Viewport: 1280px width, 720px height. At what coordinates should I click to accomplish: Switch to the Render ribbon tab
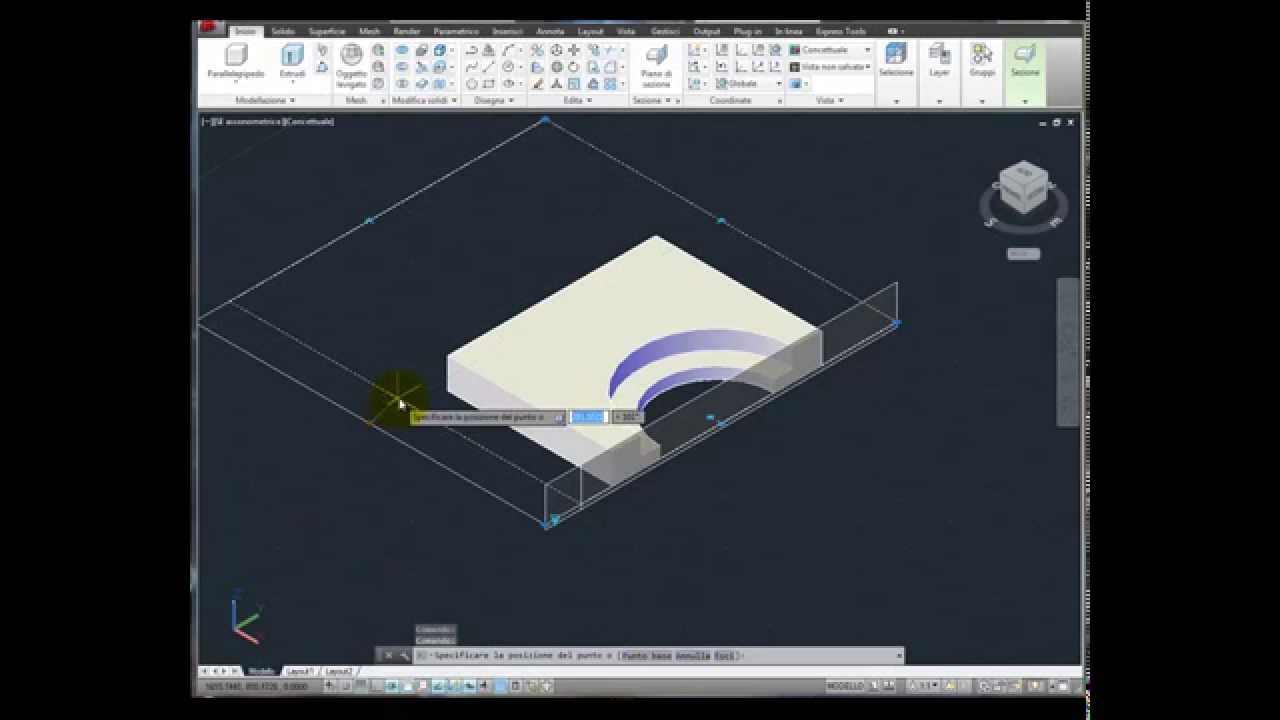[x=407, y=31]
